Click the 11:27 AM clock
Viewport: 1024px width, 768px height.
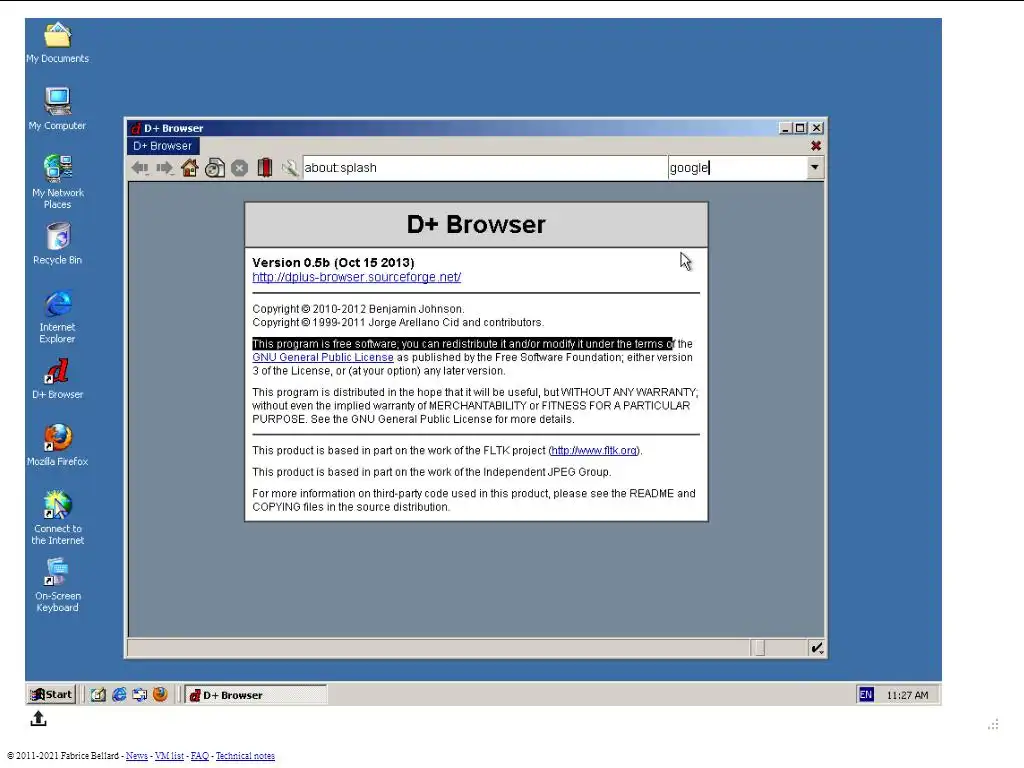point(907,696)
